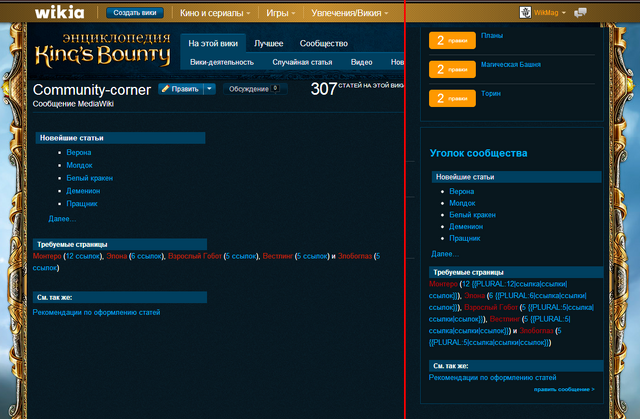Open Деменион link in main article list
Screen dimensions: 640x419
coord(83,191)
